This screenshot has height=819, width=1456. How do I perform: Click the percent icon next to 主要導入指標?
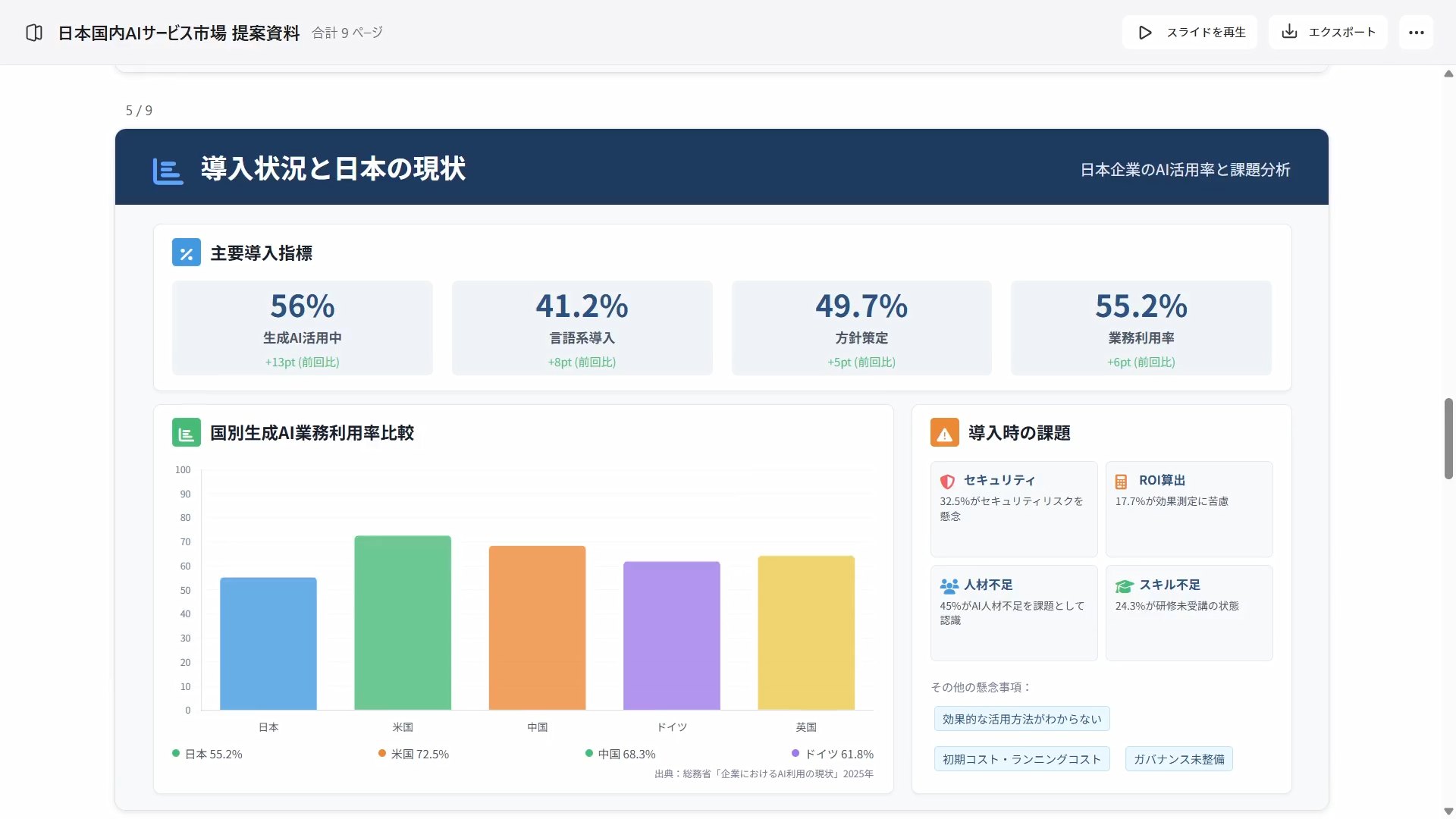[187, 252]
